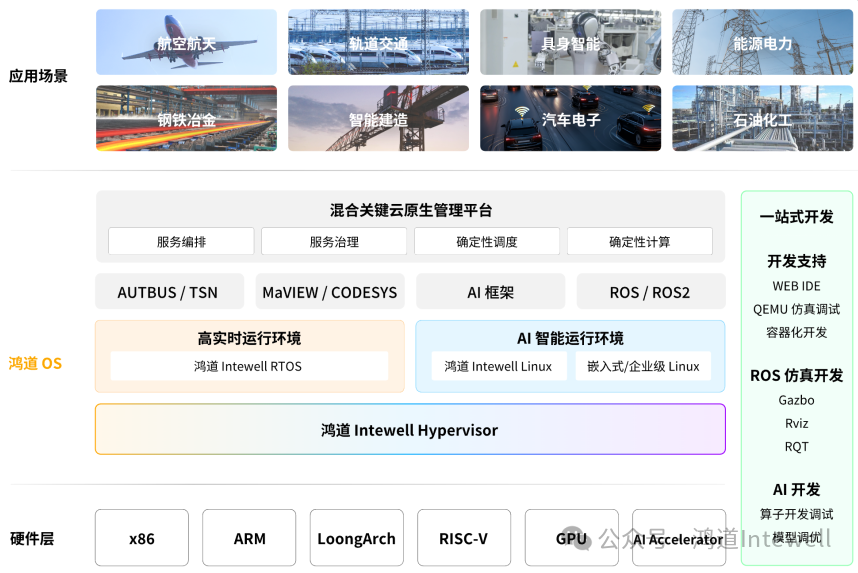
Task: Click the 汽车电子 cars thumbnail
Action: 571,118
